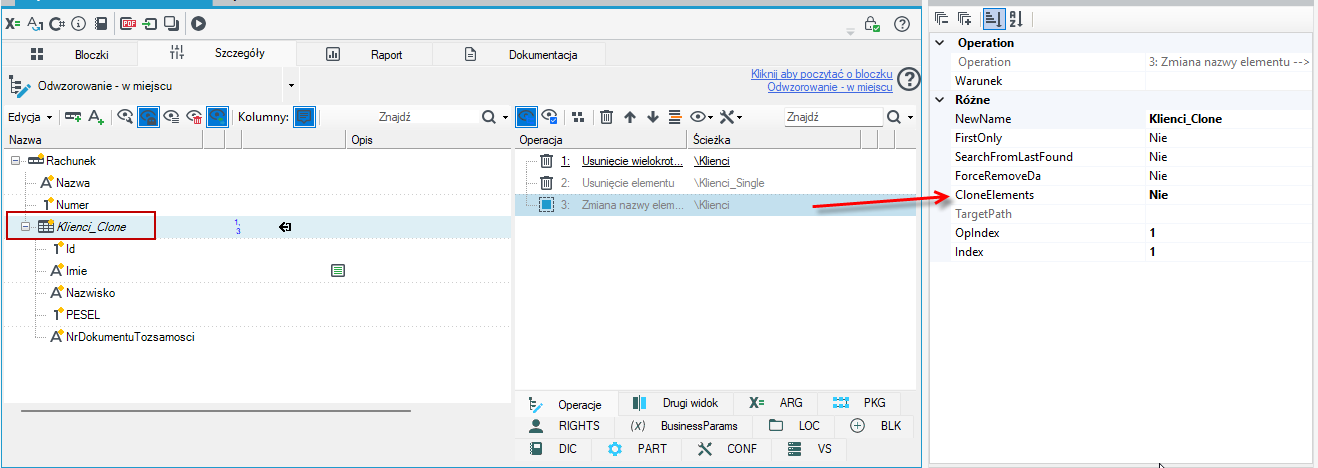Toggle the eye with lock filter button
Screen dimensions: 1318x468
pyautogui.click(x=148, y=117)
